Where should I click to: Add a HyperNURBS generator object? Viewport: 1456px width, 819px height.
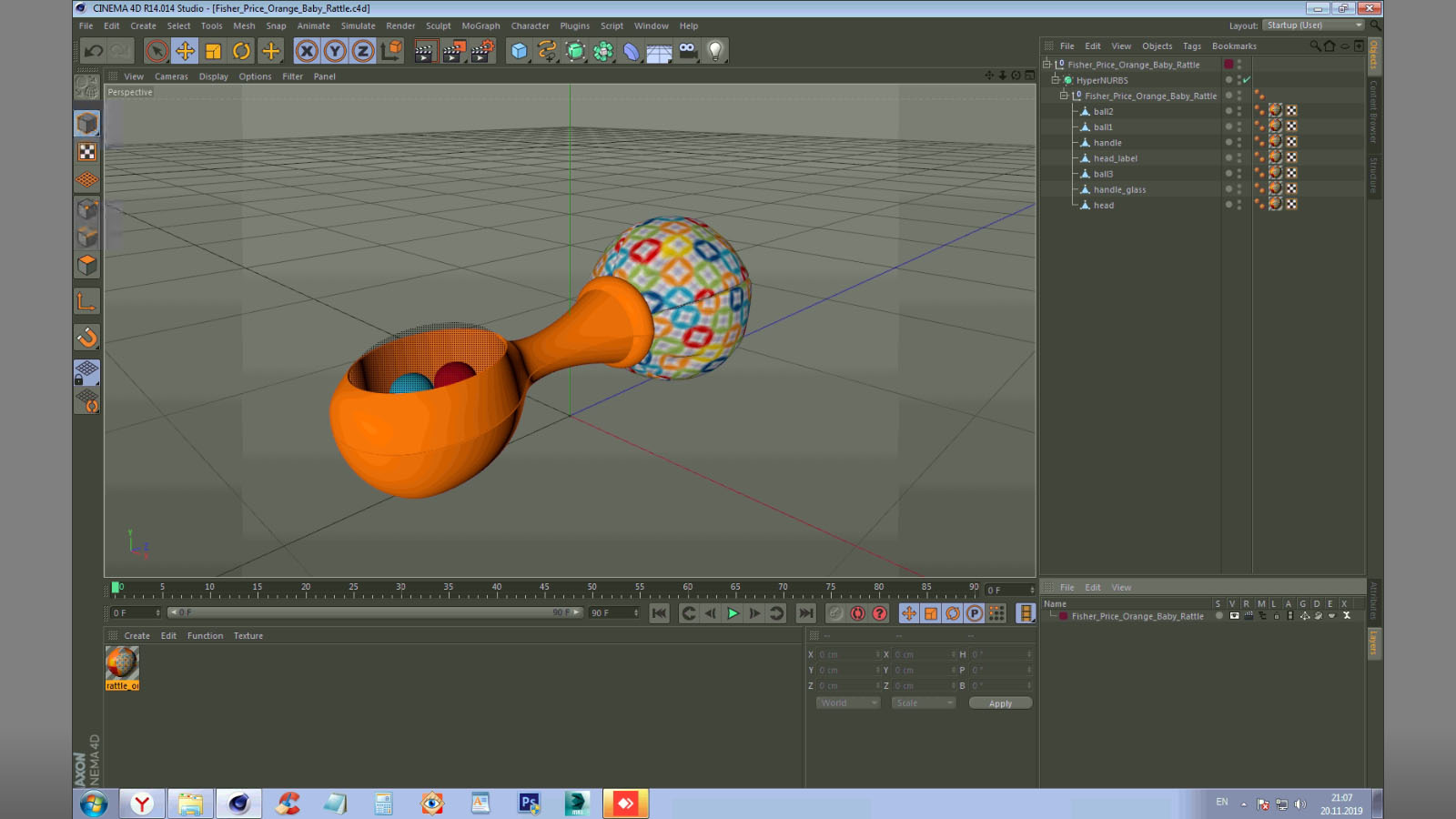[x=575, y=51]
